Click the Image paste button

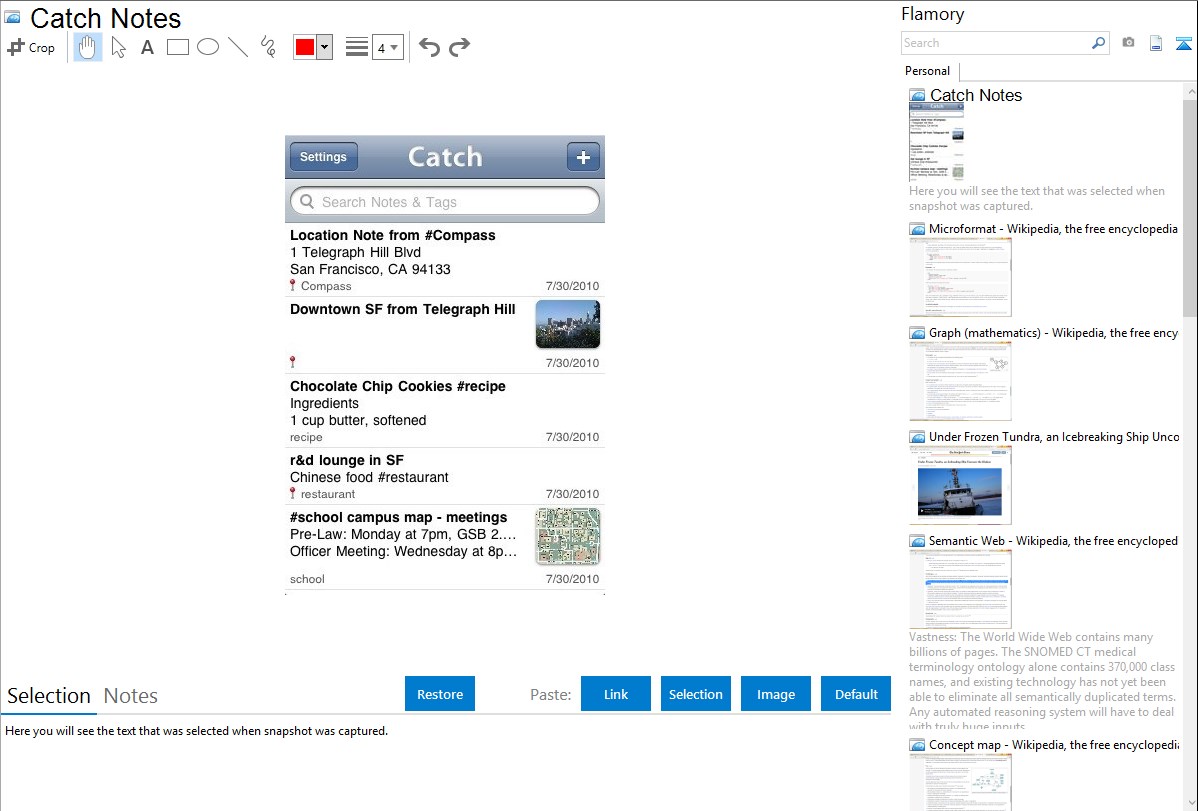point(775,694)
